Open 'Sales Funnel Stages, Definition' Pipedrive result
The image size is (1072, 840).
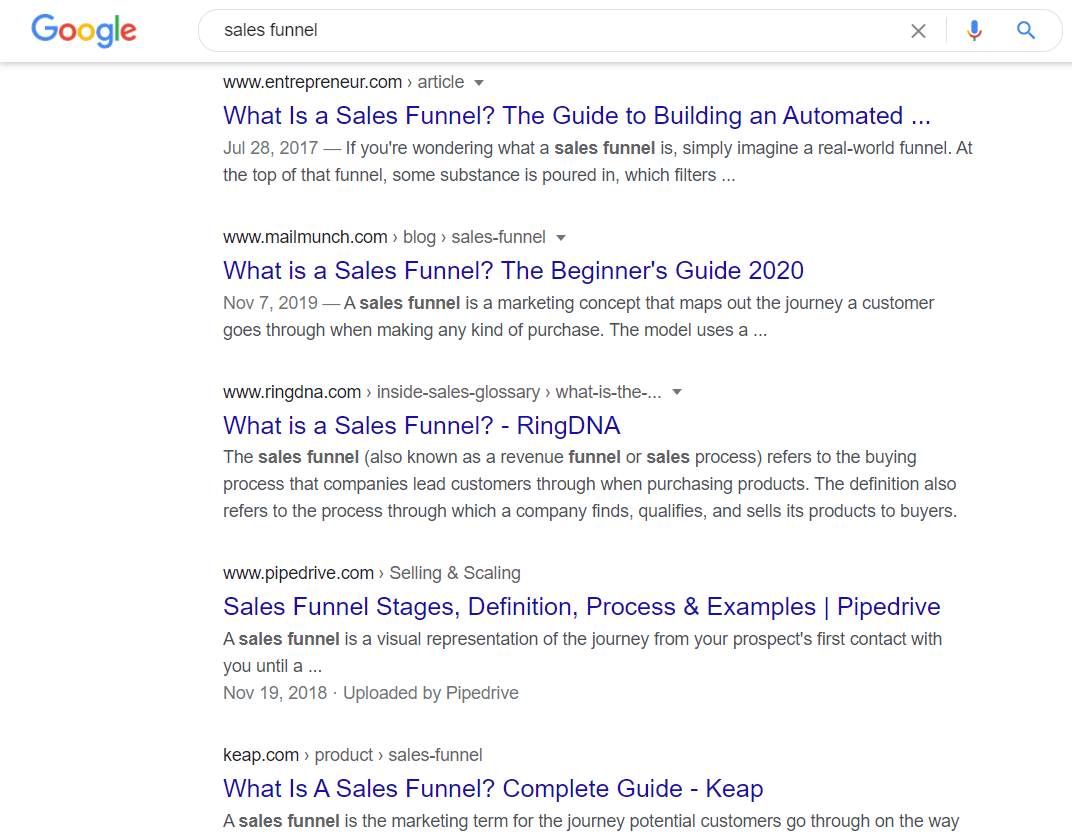point(581,606)
